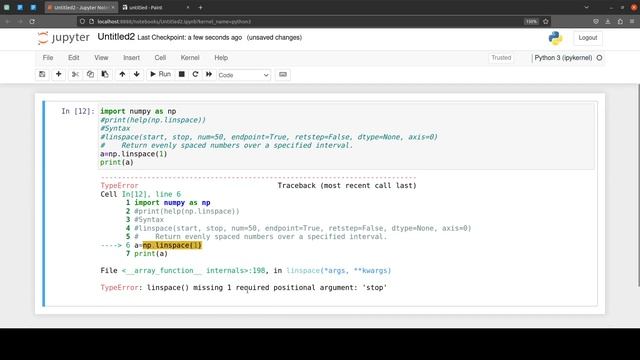The width and height of the screenshot is (640, 360).
Task: Open the Code cell type dropdown
Action: pyautogui.click(x=244, y=75)
